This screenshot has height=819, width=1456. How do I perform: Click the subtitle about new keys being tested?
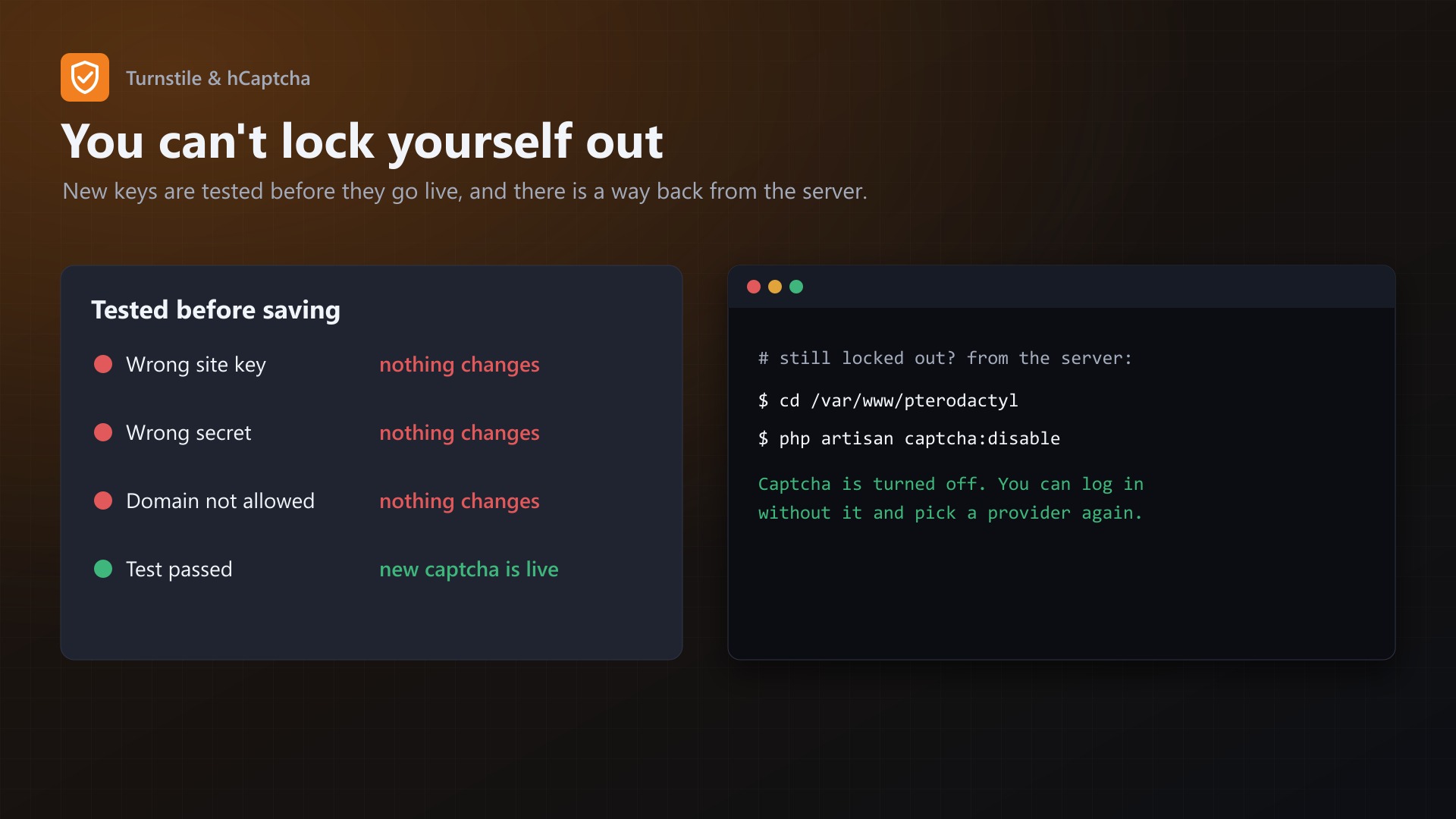(x=465, y=191)
